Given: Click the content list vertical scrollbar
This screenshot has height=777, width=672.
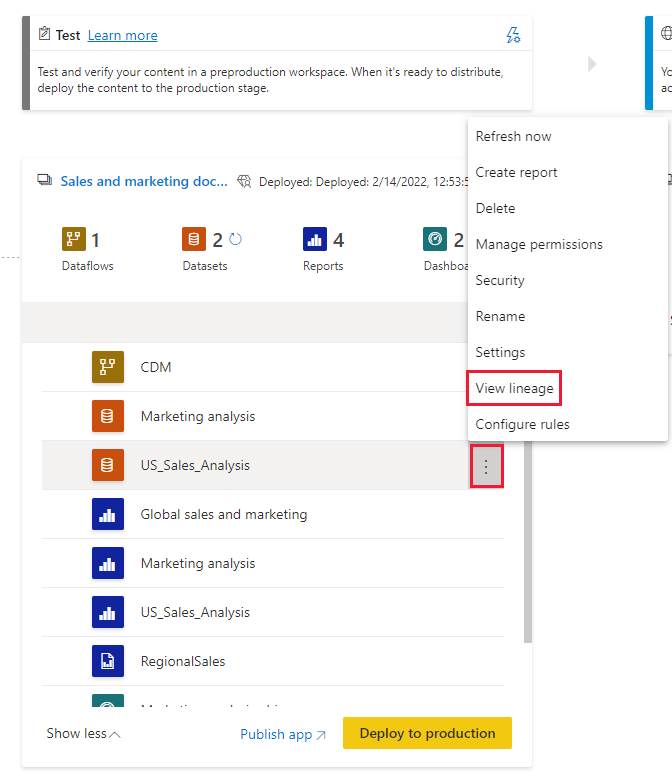Looking at the screenshot, I should click(x=528, y=542).
